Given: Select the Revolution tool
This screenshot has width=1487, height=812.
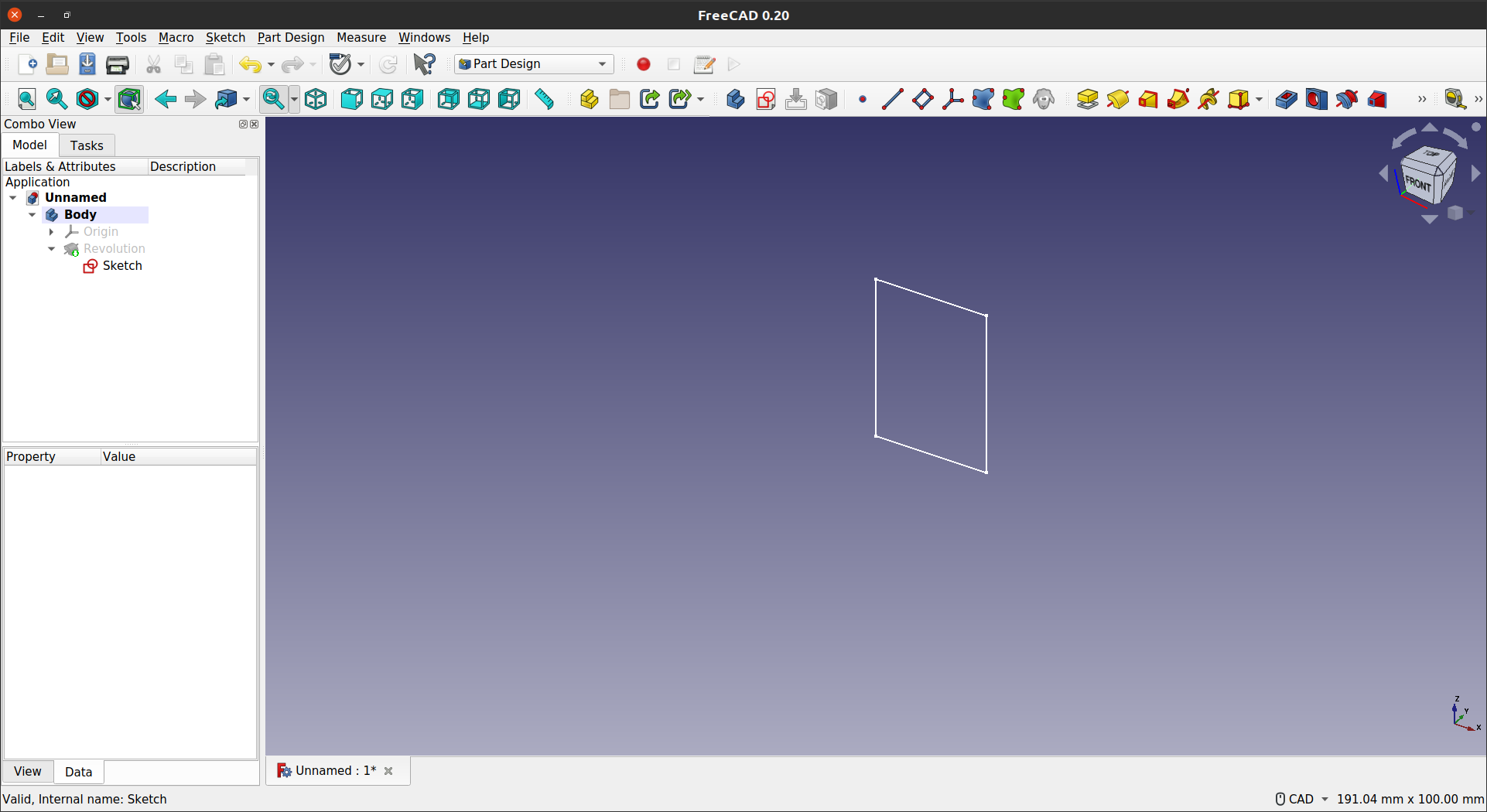Looking at the screenshot, I should point(1119,99).
